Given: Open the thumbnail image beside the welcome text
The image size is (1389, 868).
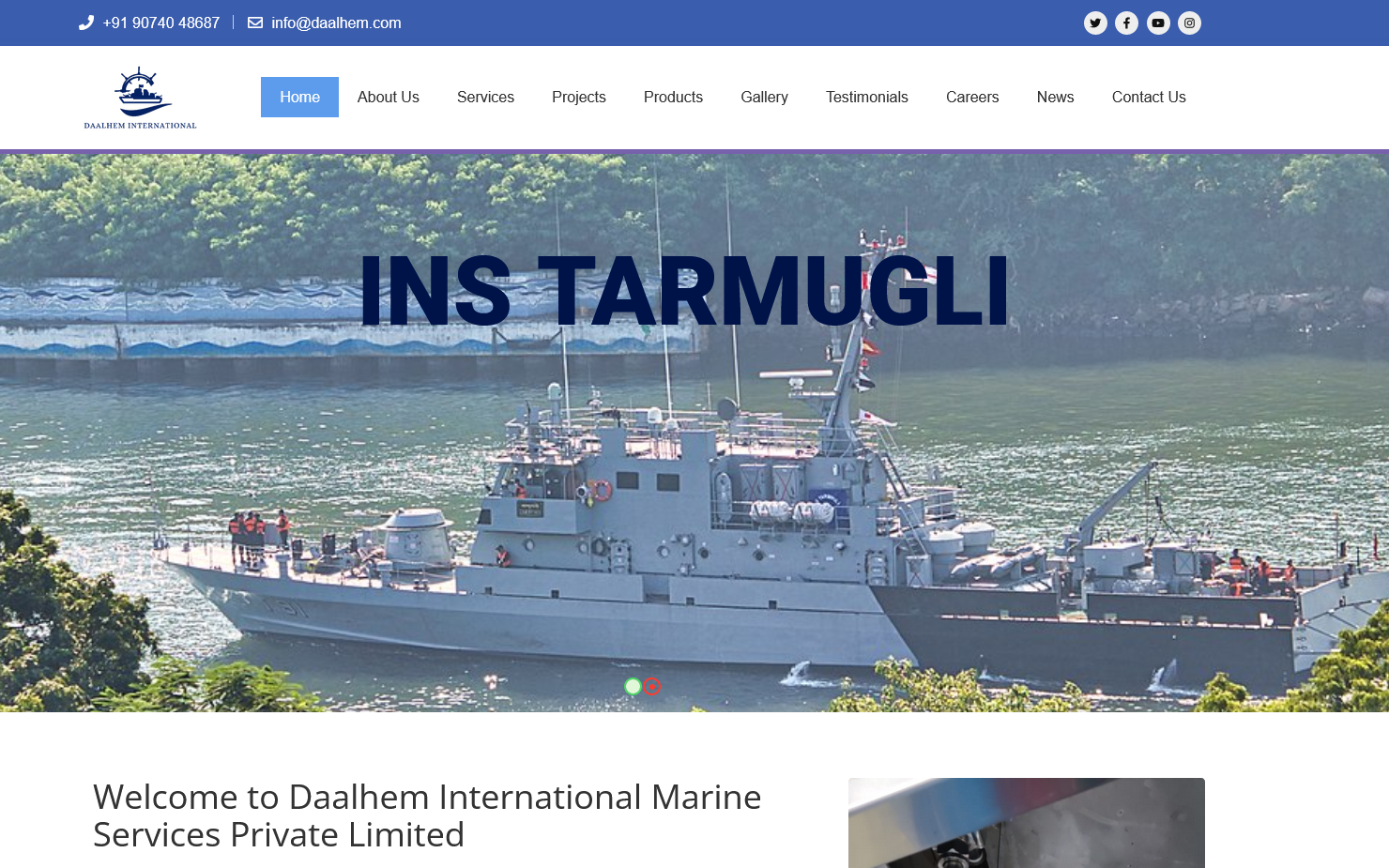Looking at the screenshot, I should click(1027, 823).
